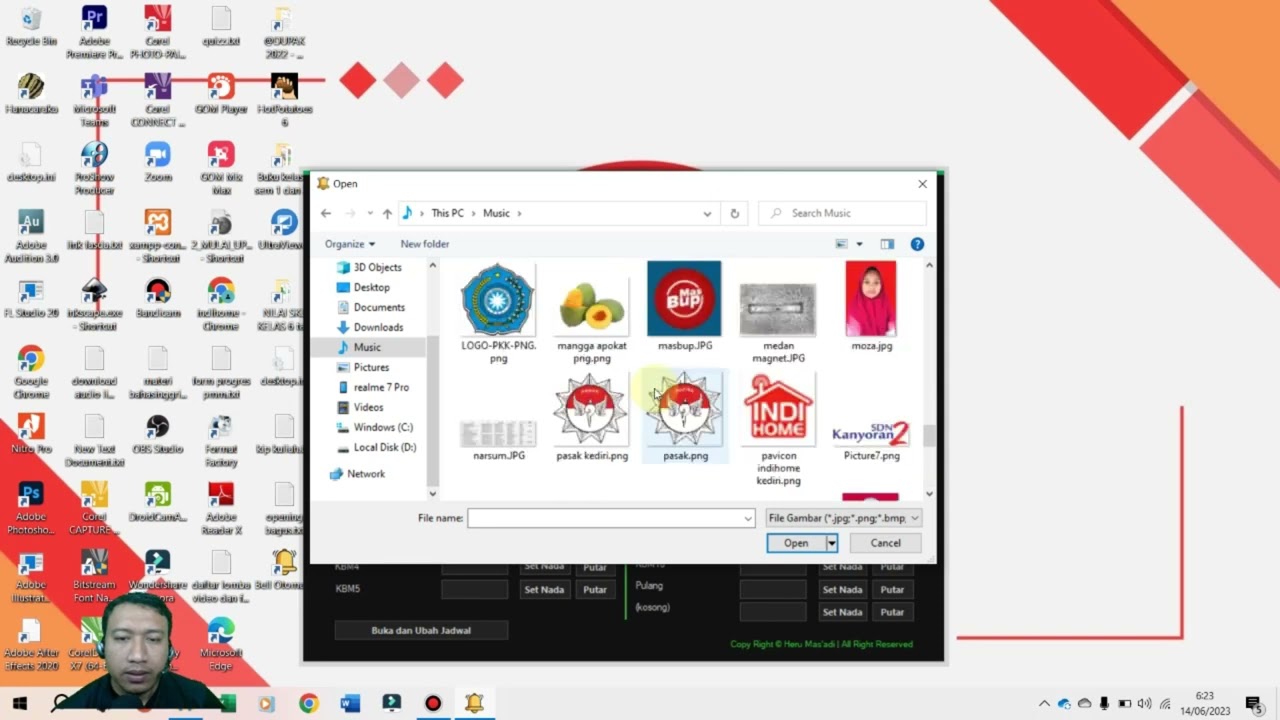Click Putar in the Pulang row
Image resolution: width=1280 pixels, height=720 pixels.
coord(892,589)
